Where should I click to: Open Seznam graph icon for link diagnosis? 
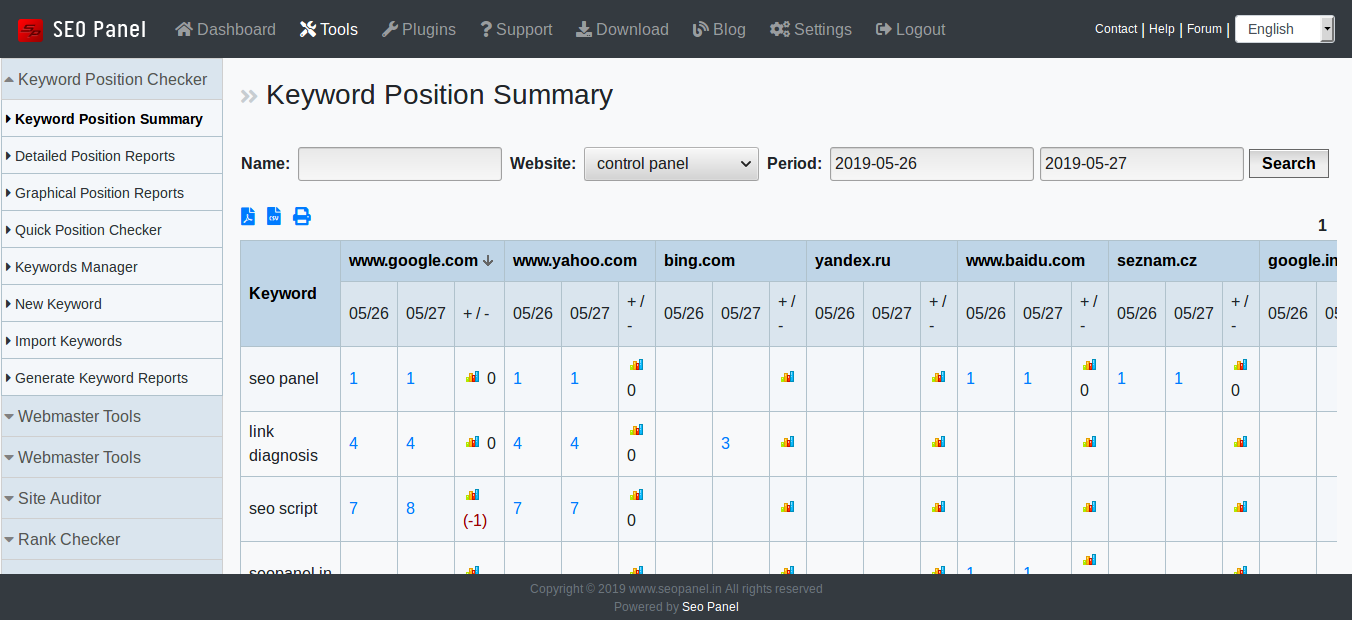(x=1241, y=442)
